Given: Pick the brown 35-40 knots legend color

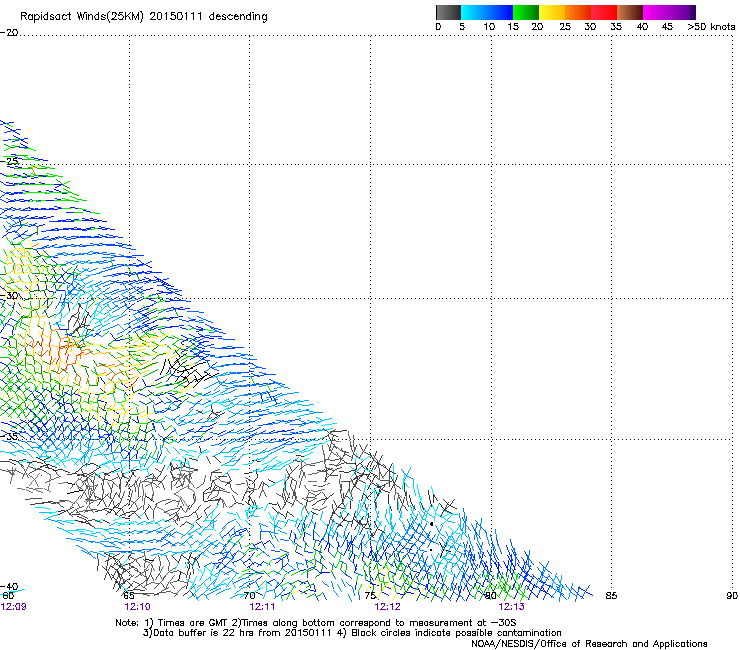Looking at the screenshot, I should (x=630, y=12).
